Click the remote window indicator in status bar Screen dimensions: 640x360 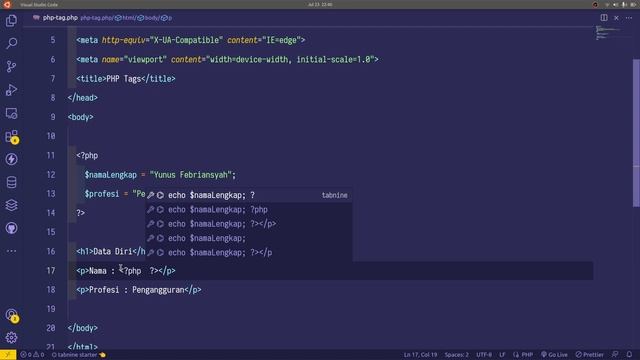pyautogui.click(x=8, y=355)
